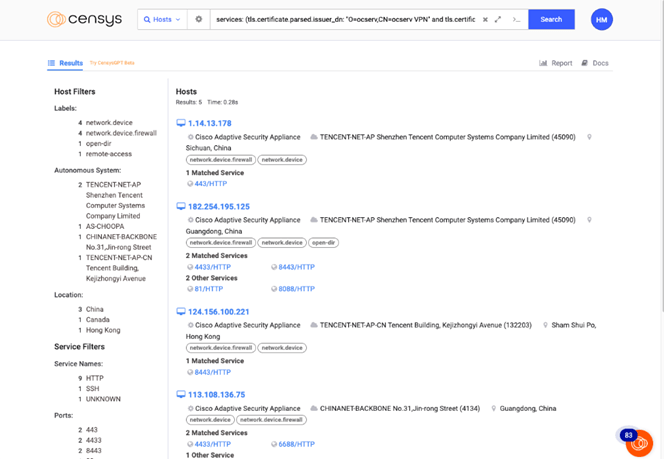
Task: Click the Censys logo
Action: [84, 19]
